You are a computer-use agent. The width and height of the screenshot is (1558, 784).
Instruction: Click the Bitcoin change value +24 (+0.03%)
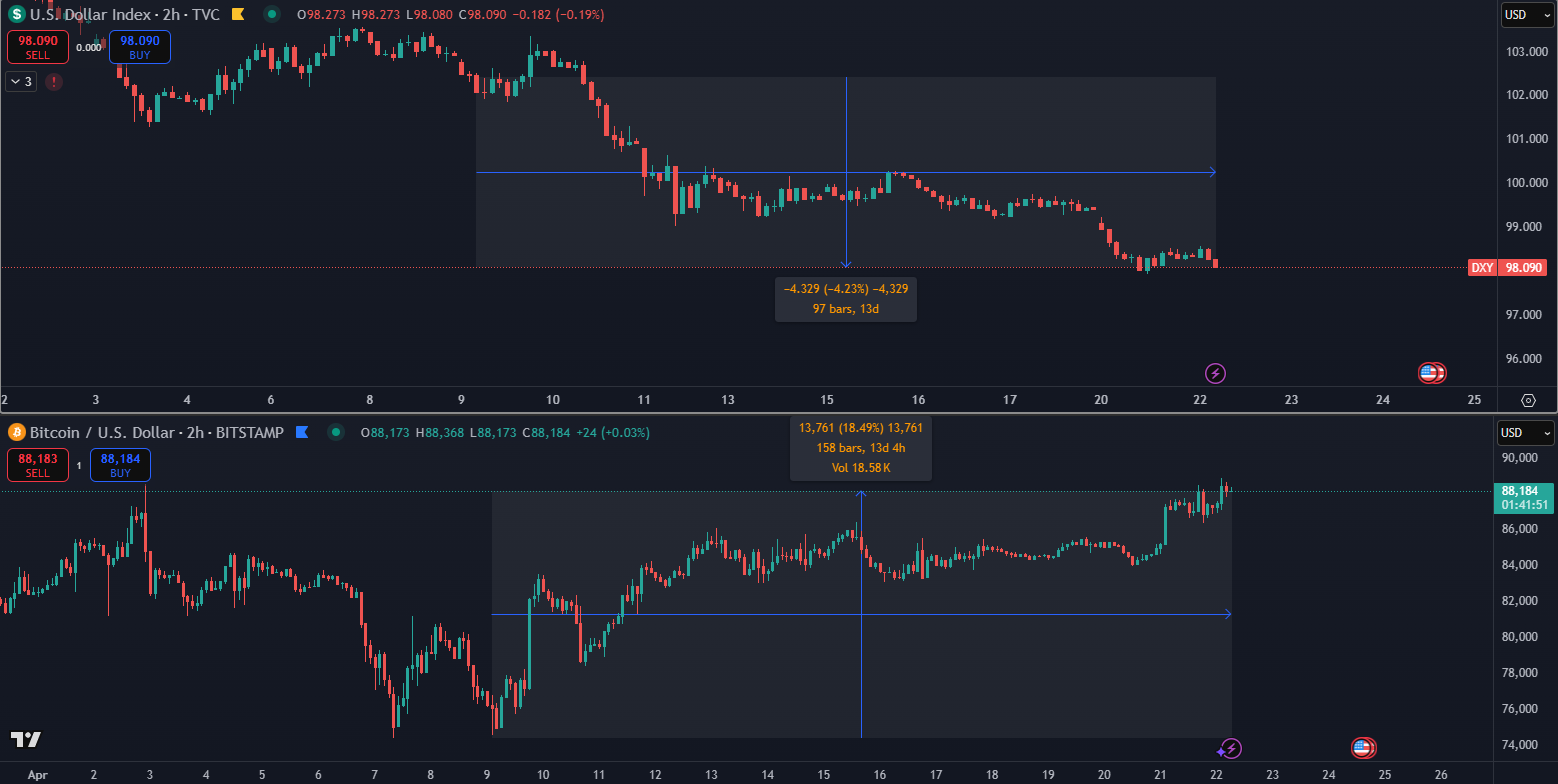tap(614, 432)
